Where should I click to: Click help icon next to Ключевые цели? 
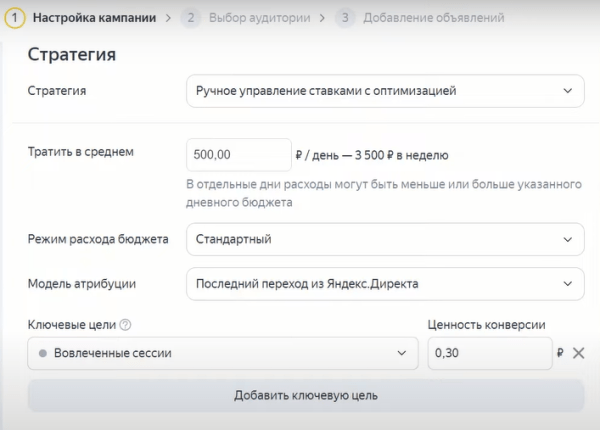click(125, 325)
